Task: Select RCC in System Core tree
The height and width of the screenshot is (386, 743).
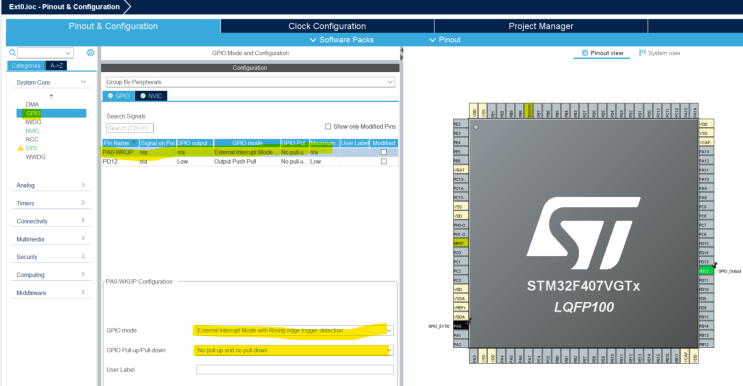Action: [32, 139]
